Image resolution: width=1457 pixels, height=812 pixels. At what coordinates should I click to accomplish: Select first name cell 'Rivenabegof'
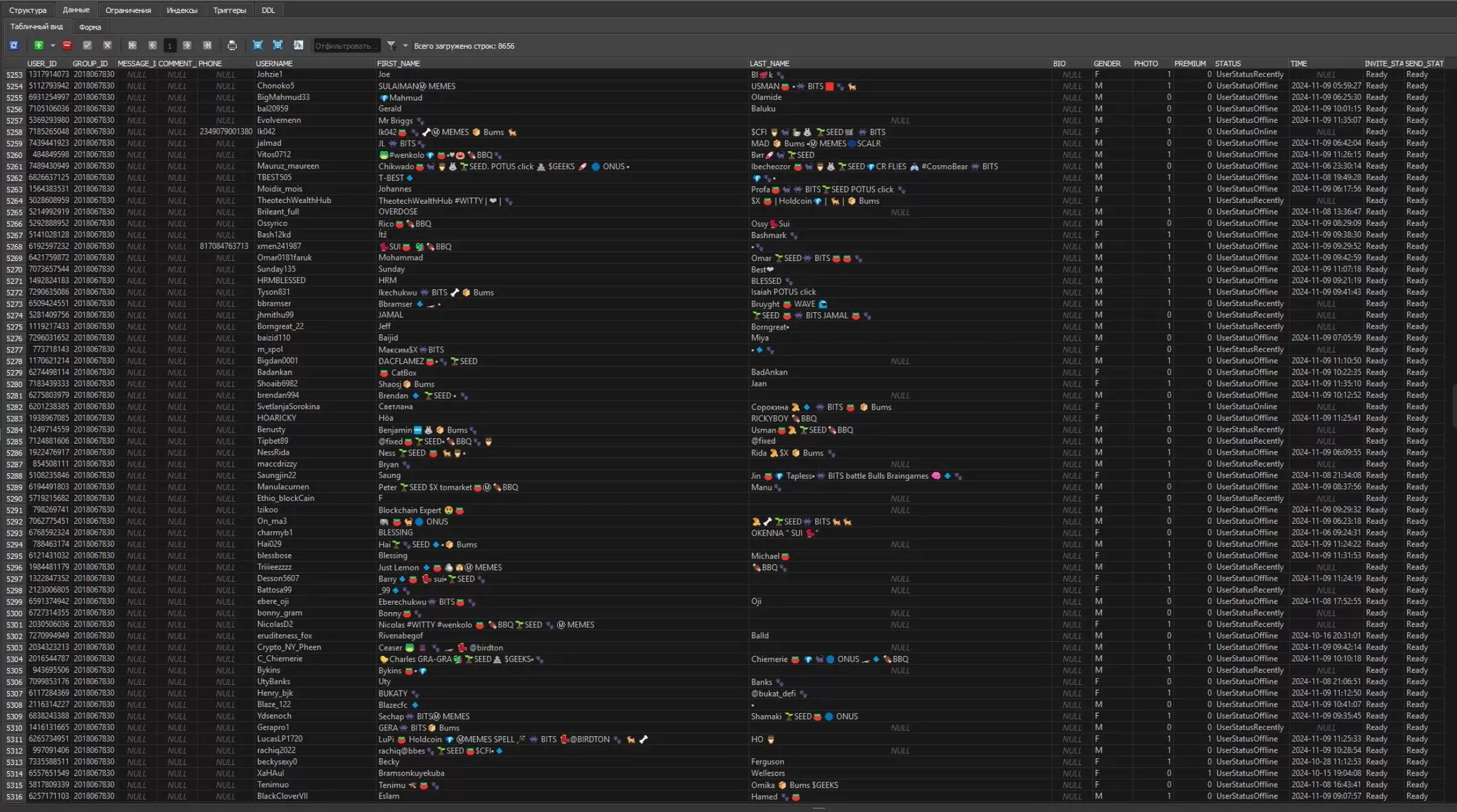pos(562,636)
